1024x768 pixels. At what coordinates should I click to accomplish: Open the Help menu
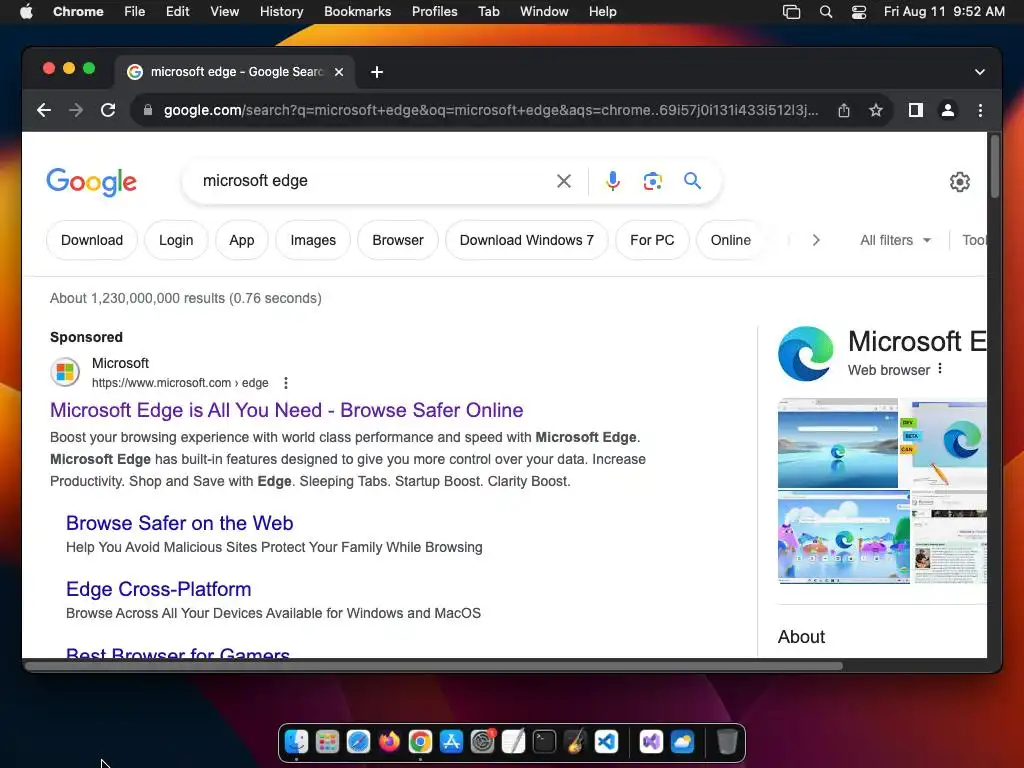click(602, 11)
